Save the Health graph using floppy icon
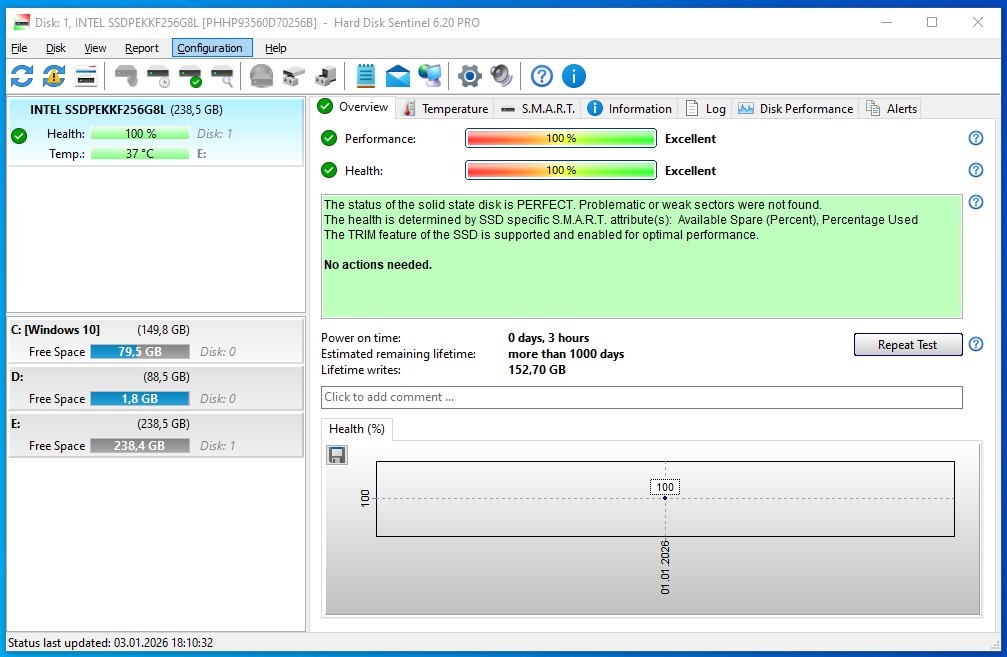The height and width of the screenshot is (657, 1007). pos(337,455)
